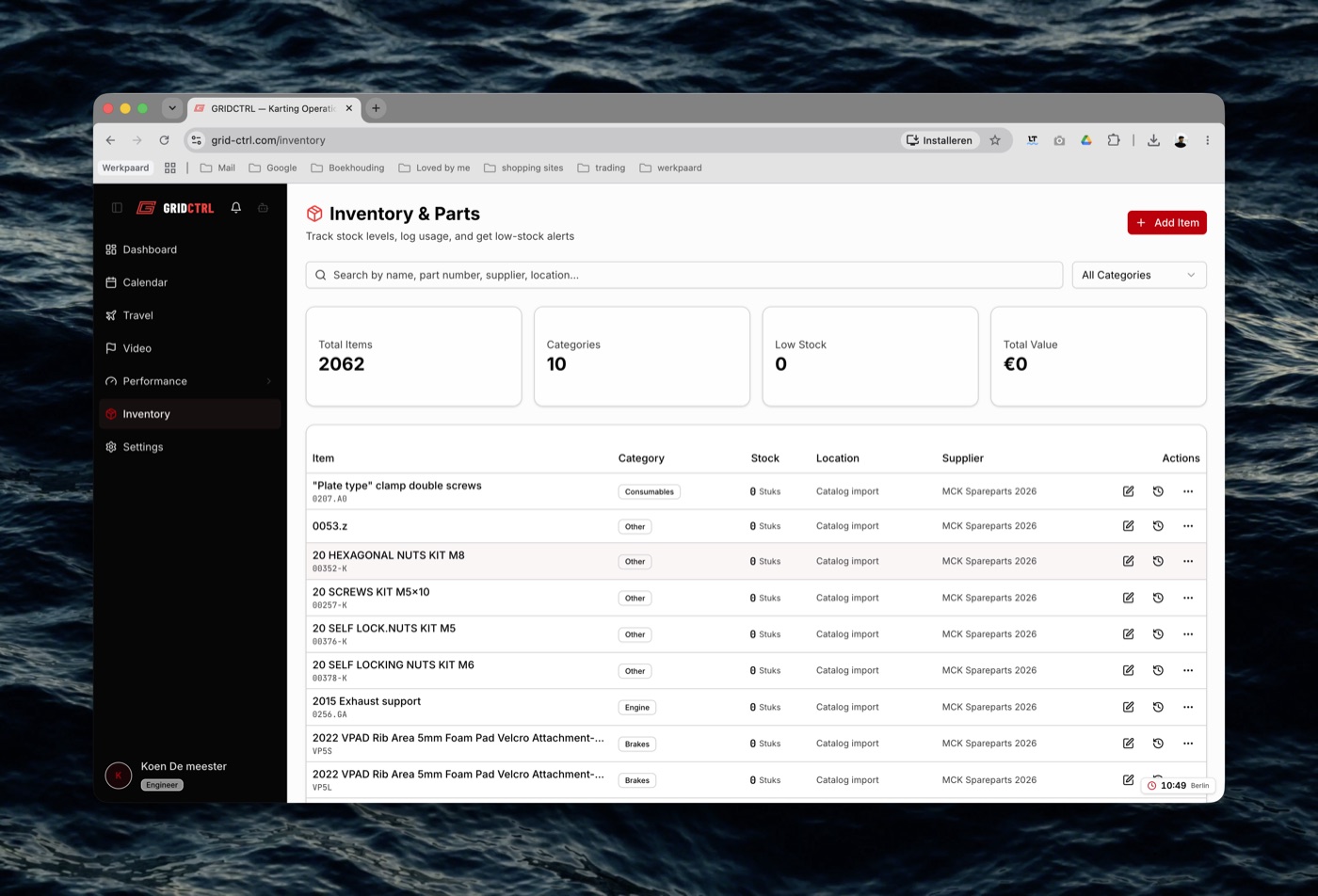Open the Dashboard page
Image resolution: width=1318 pixels, height=896 pixels.
pos(190,249)
